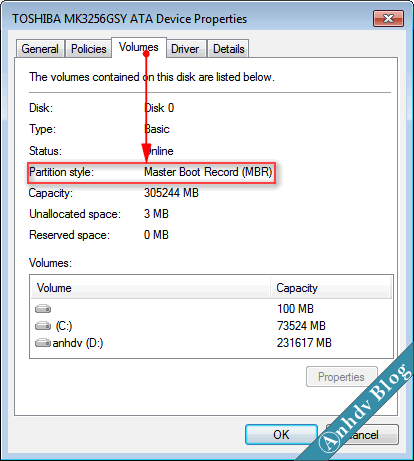Switch to the General tab
Image resolution: width=414 pixels, height=461 pixels.
coord(40,49)
